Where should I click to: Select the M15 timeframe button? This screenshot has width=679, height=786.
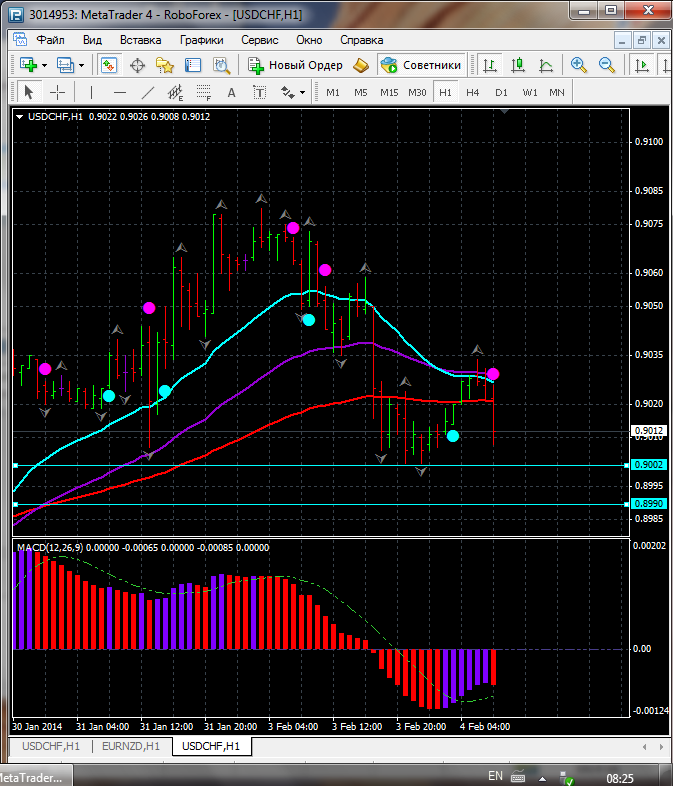click(x=389, y=92)
